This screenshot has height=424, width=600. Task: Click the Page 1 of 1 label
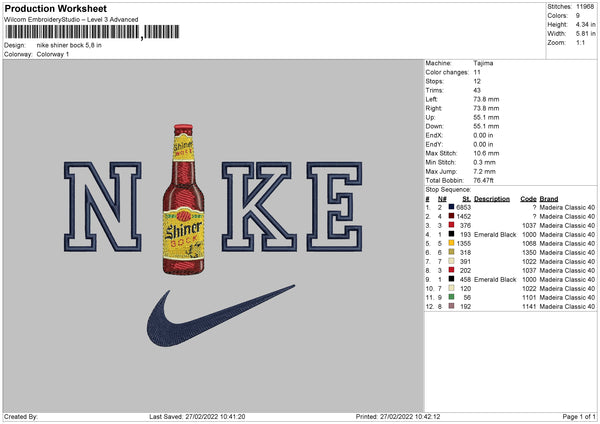[579, 416]
